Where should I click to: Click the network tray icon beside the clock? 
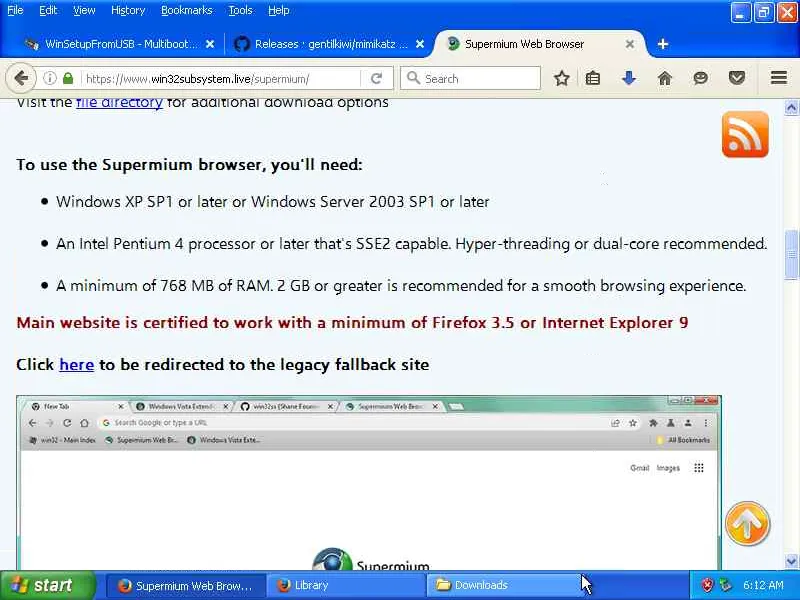(x=725, y=585)
